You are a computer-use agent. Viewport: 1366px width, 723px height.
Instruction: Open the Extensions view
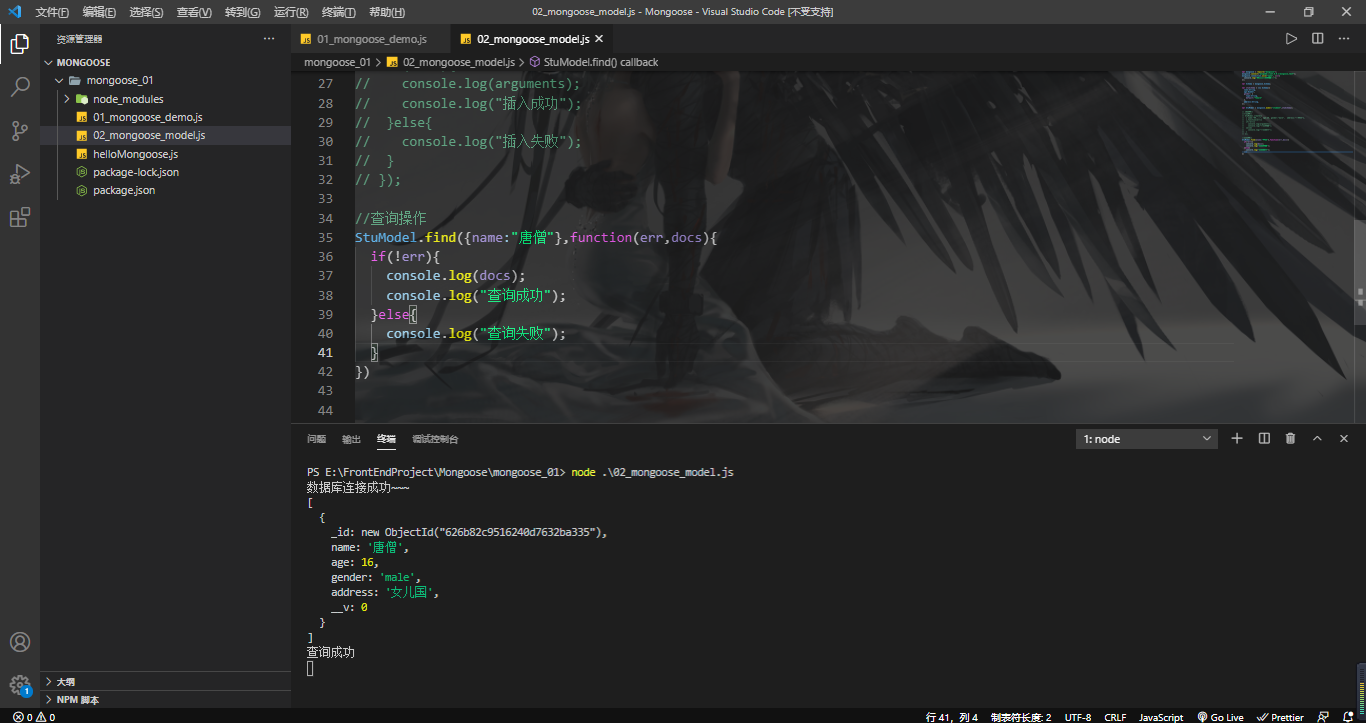coord(20,217)
